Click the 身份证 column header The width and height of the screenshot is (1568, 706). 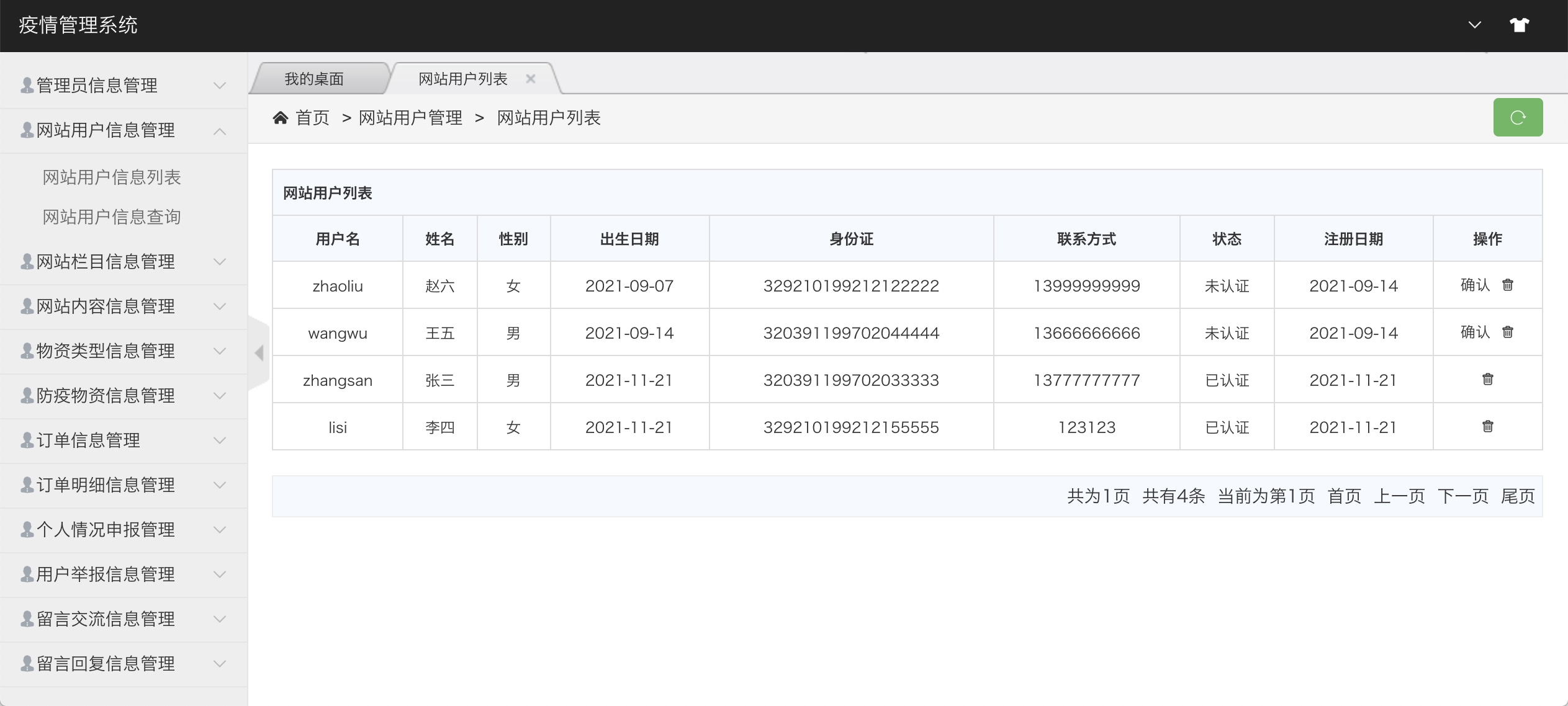click(x=852, y=239)
